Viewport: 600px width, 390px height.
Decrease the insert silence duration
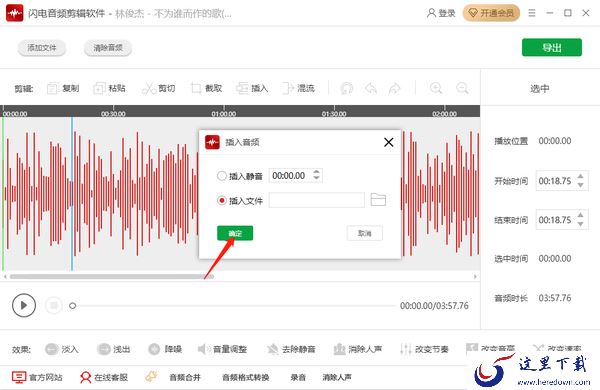tap(316, 178)
